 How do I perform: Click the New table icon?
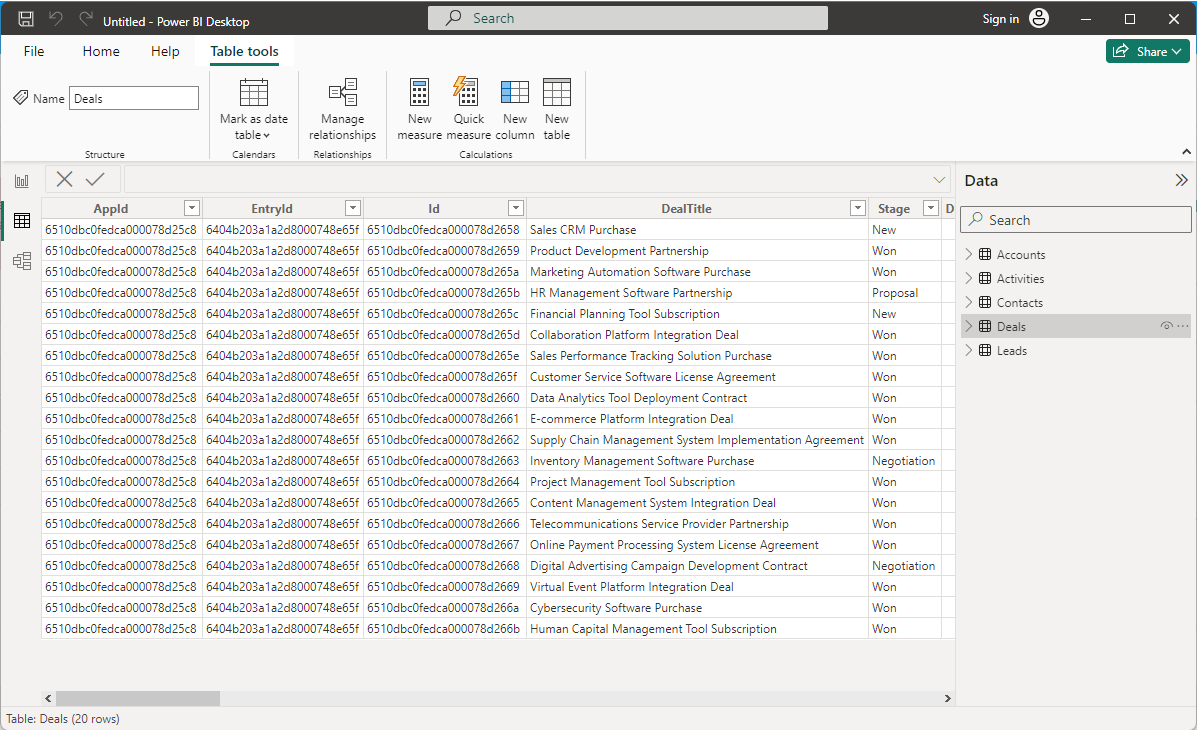click(x=557, y=94)
